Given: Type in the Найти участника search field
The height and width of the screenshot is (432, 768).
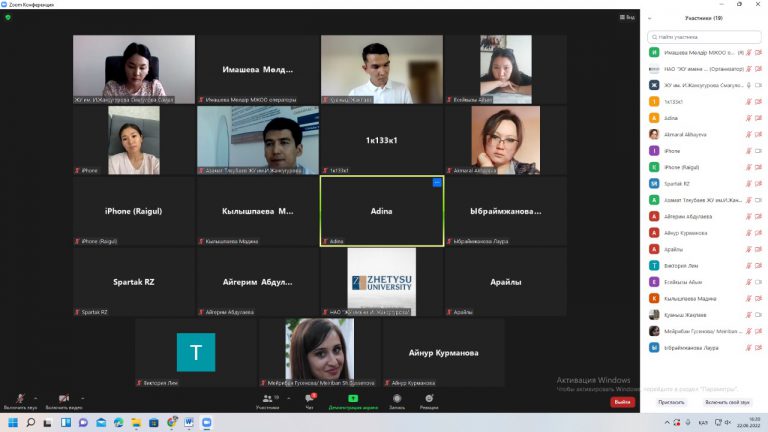Looking at the screenshot, I should pos(706,35).
